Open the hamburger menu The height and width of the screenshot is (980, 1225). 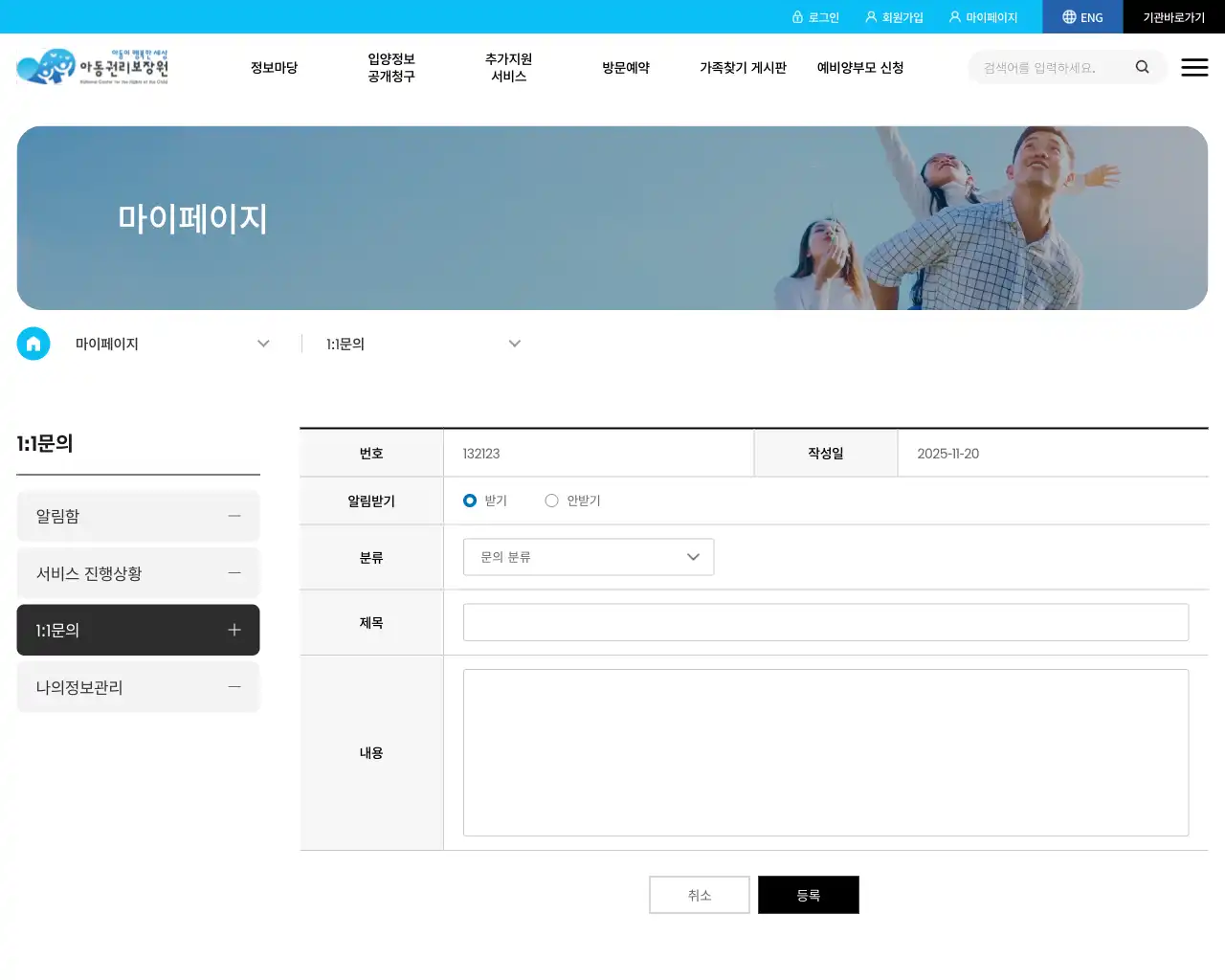(1194, 67)
